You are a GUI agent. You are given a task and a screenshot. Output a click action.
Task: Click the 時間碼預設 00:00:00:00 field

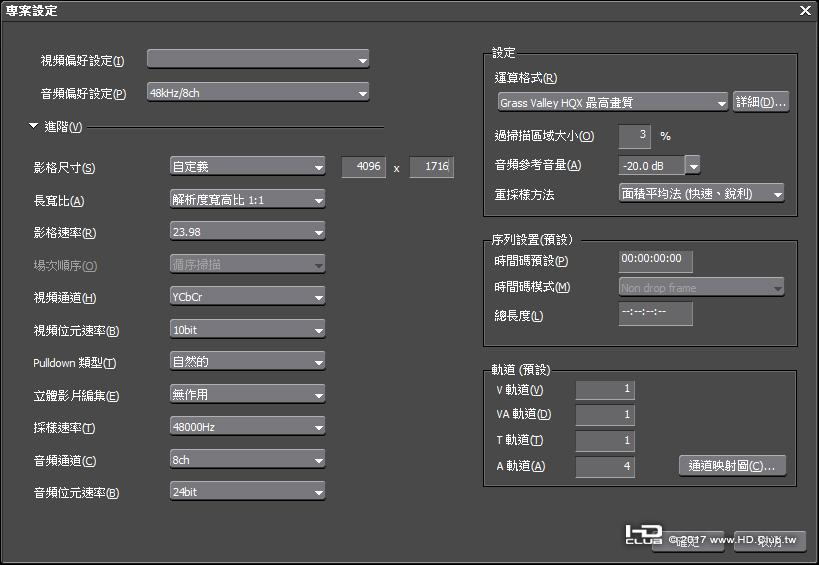[656, 261]
